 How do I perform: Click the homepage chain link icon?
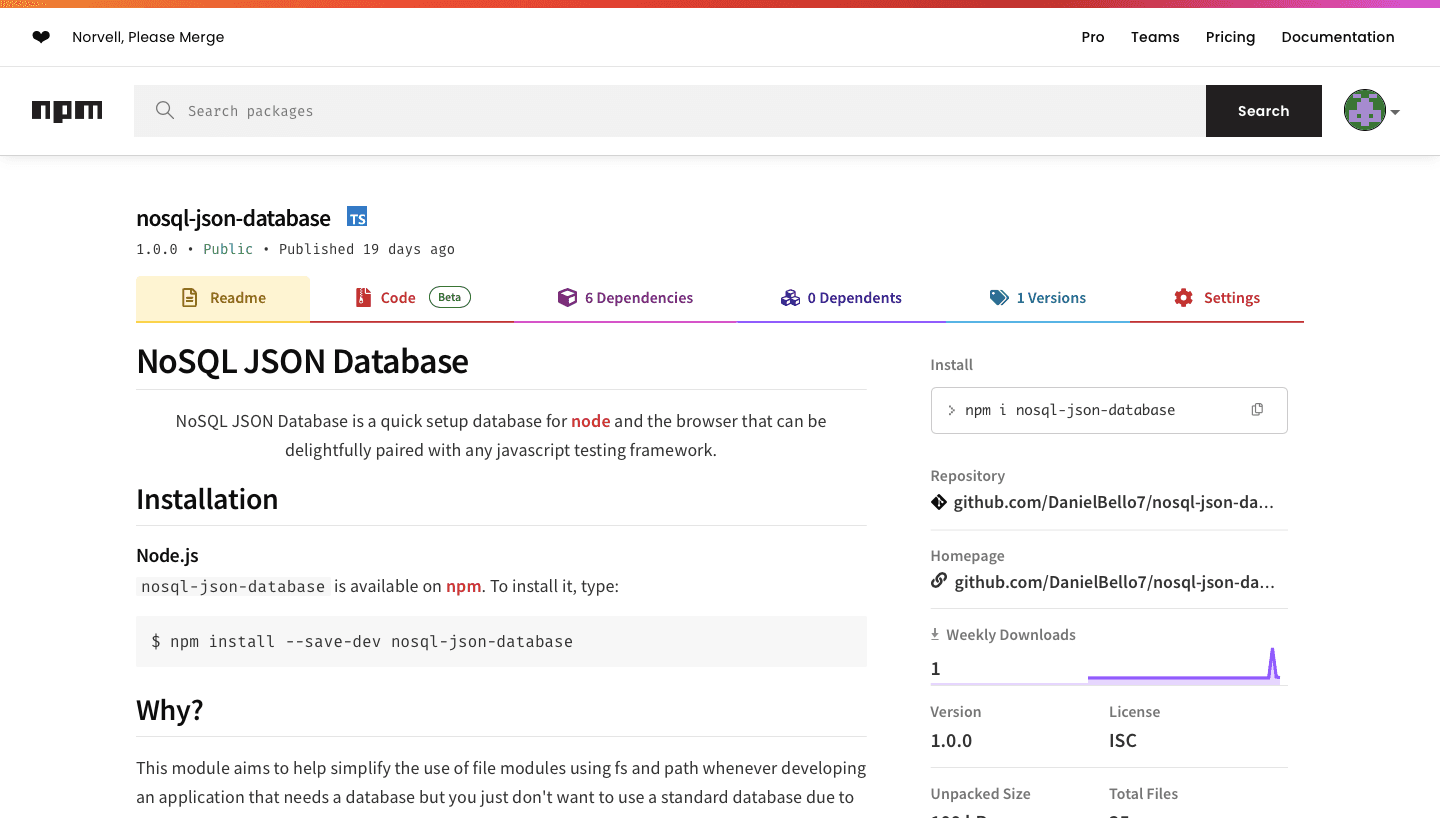[938, 581]
